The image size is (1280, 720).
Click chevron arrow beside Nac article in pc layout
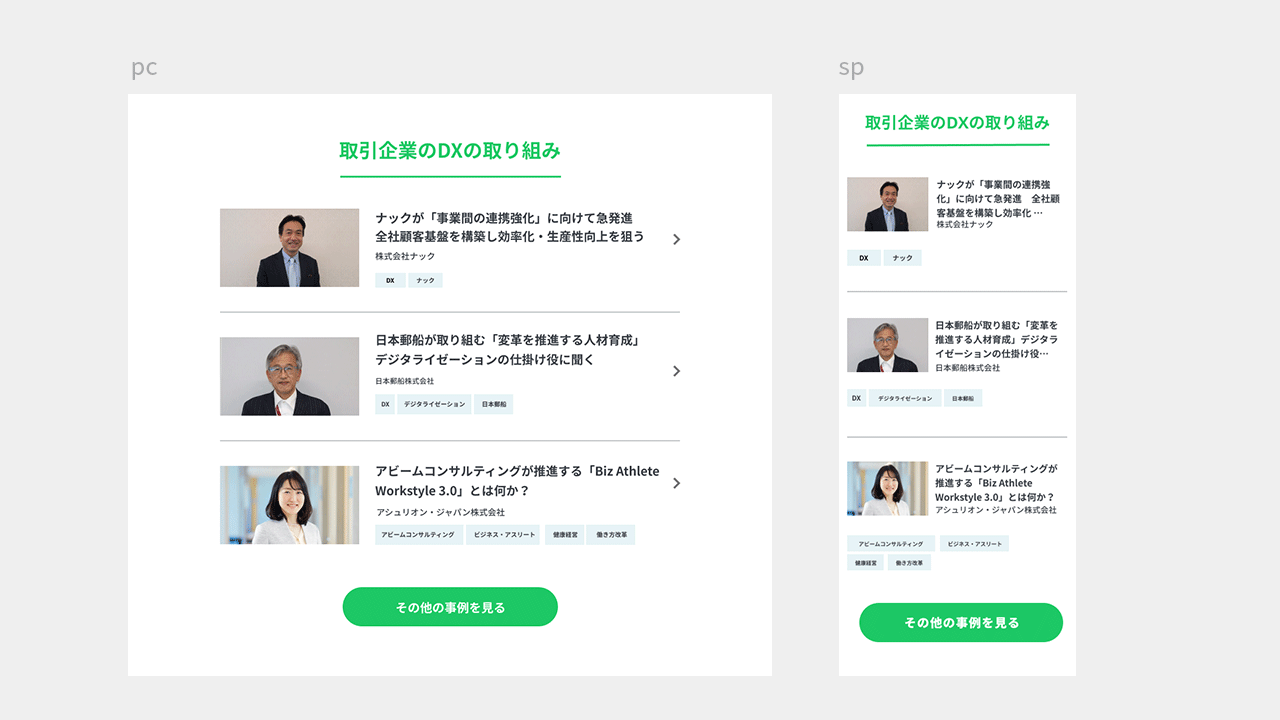pyautogui.click(x=677, y=239)
